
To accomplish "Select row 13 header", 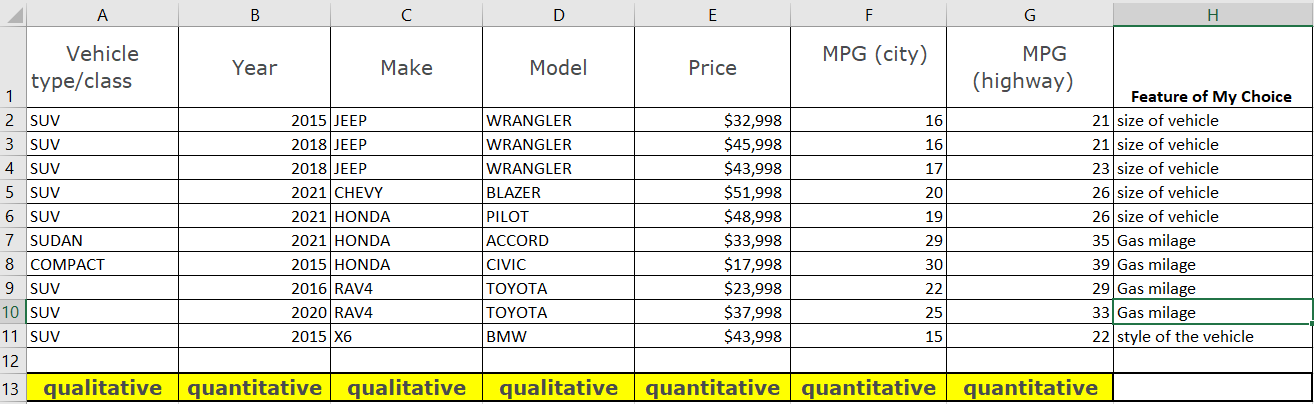I will pos(13,388).
